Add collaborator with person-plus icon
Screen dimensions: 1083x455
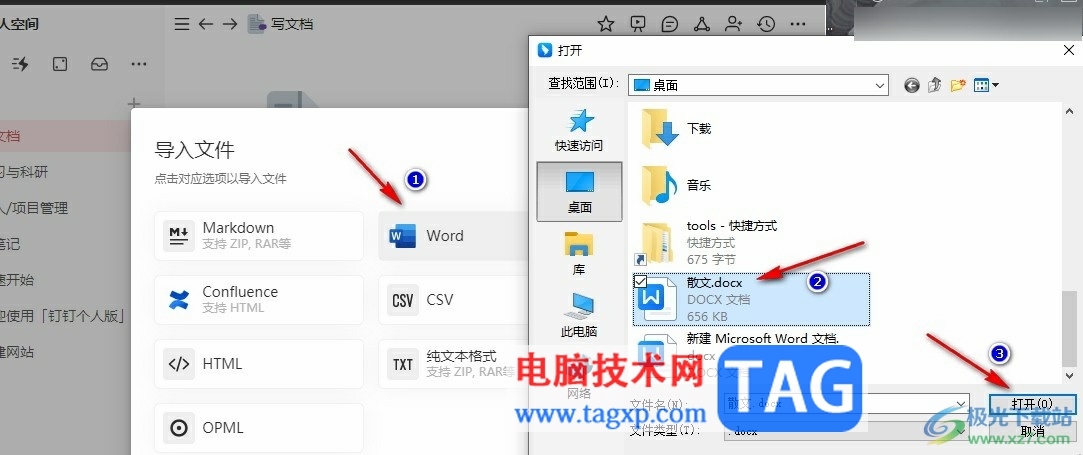pyautogui.click(x=734, y=24)
